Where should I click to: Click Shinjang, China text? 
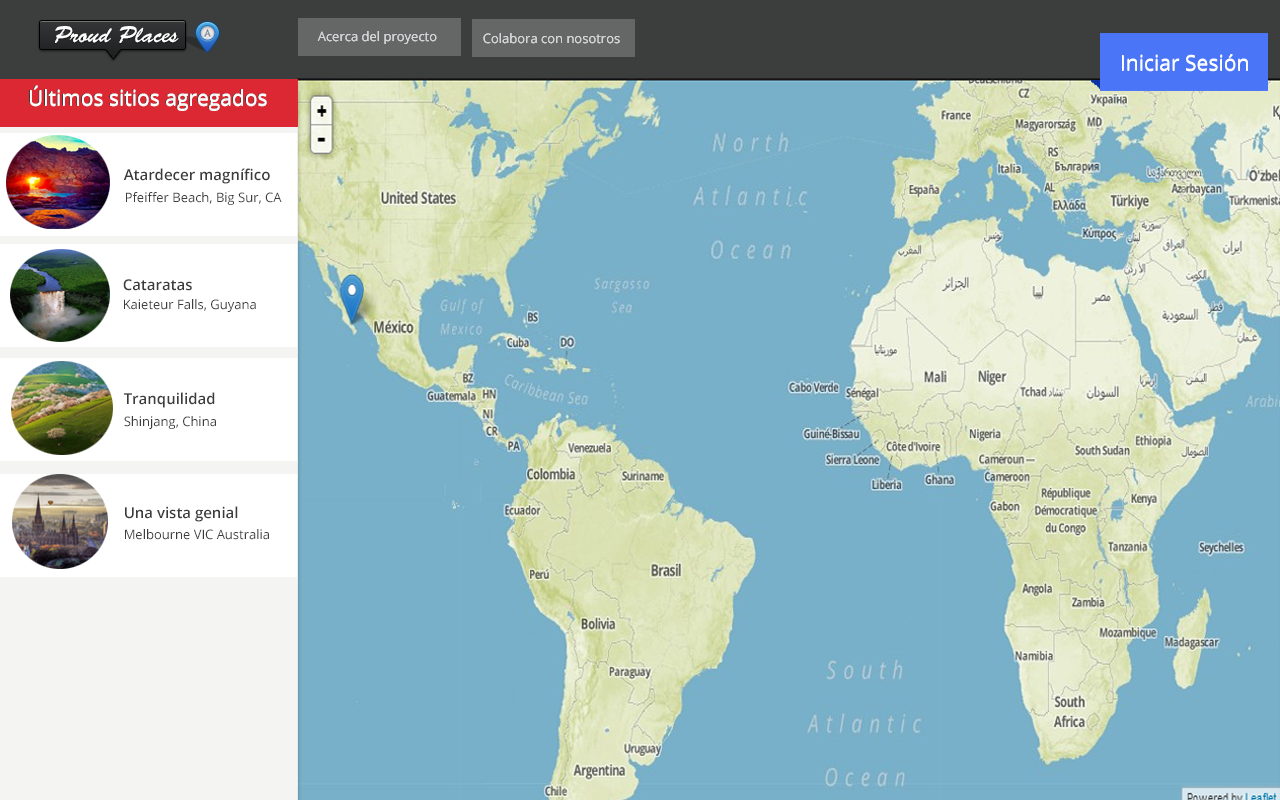170,422
